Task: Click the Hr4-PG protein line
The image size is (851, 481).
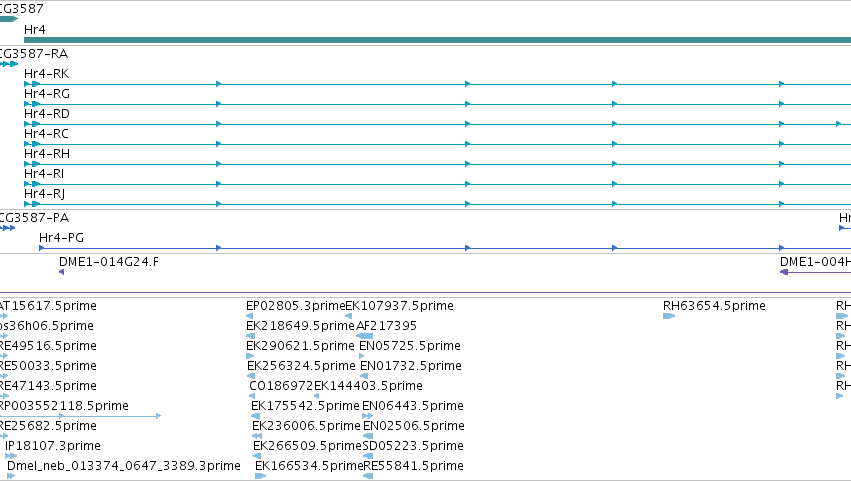Action: [x=445, y=248]
